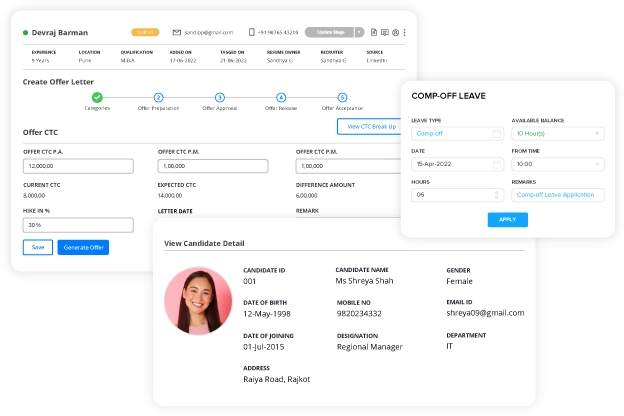
Task: Click the email envelope icon in header
Action: pos(177,33)
